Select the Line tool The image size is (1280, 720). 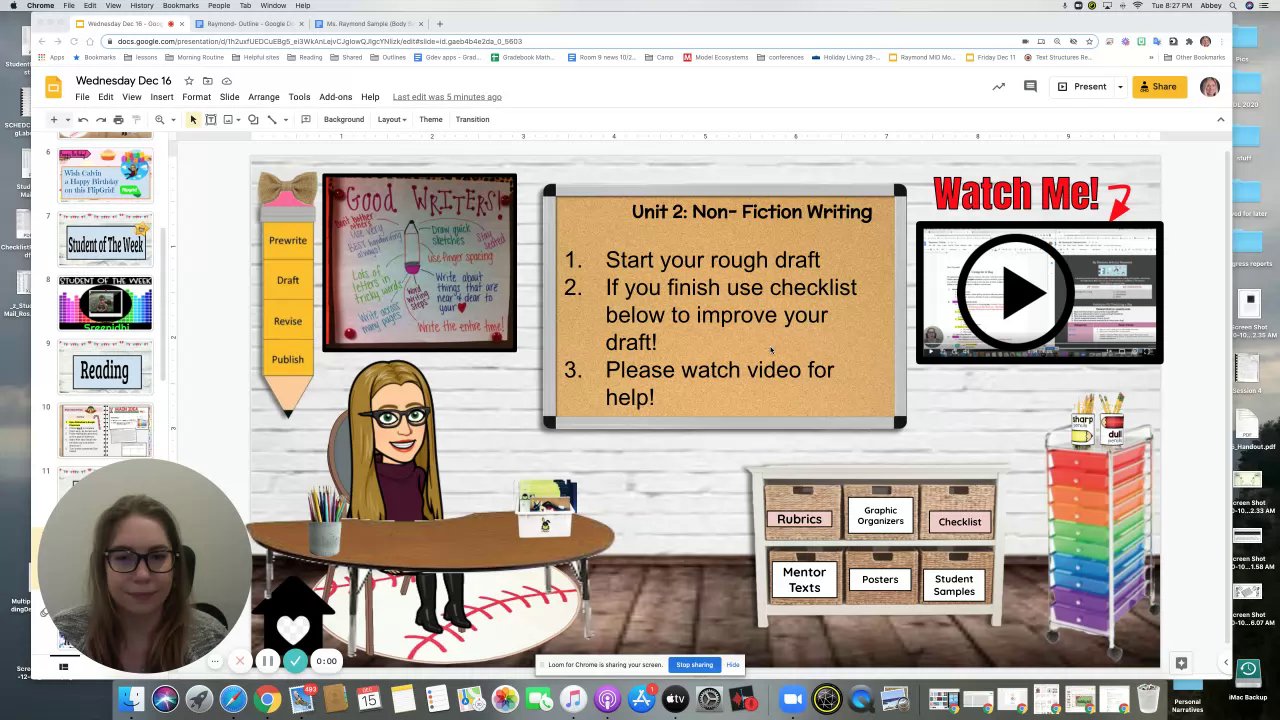(x=271, y=120)
